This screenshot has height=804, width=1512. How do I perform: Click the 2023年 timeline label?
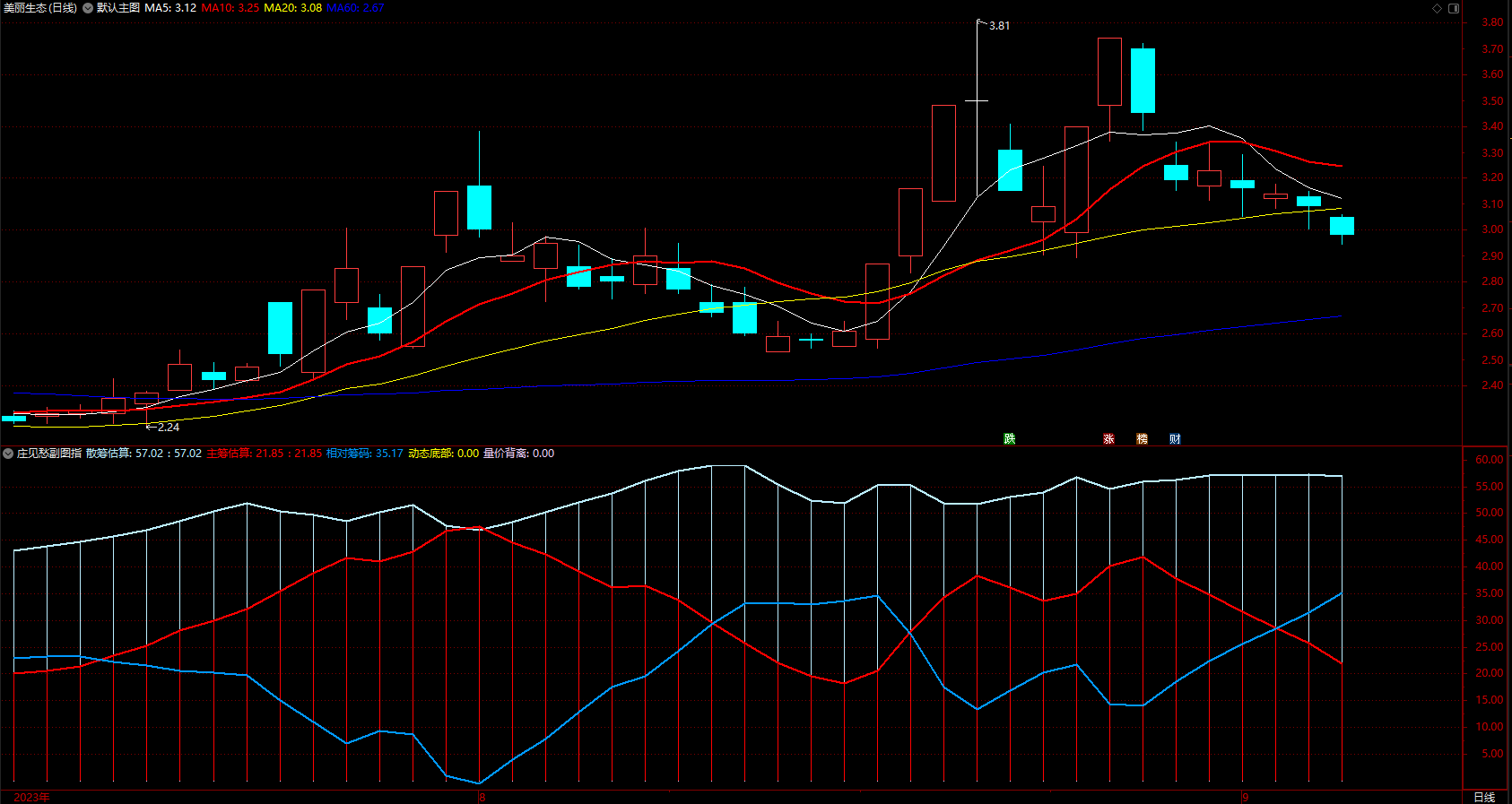click(31, 797)
